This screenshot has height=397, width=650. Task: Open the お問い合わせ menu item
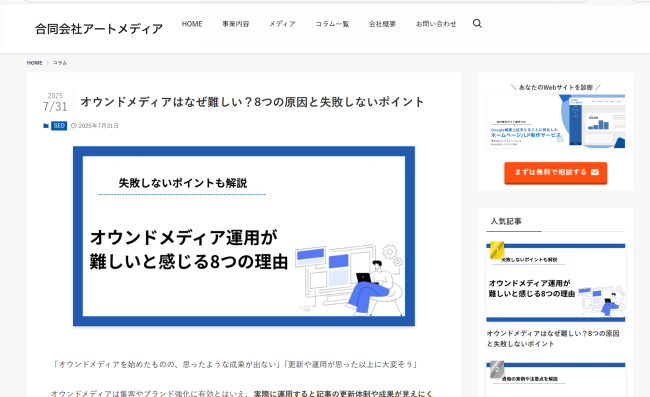click(x=436, y=24)
